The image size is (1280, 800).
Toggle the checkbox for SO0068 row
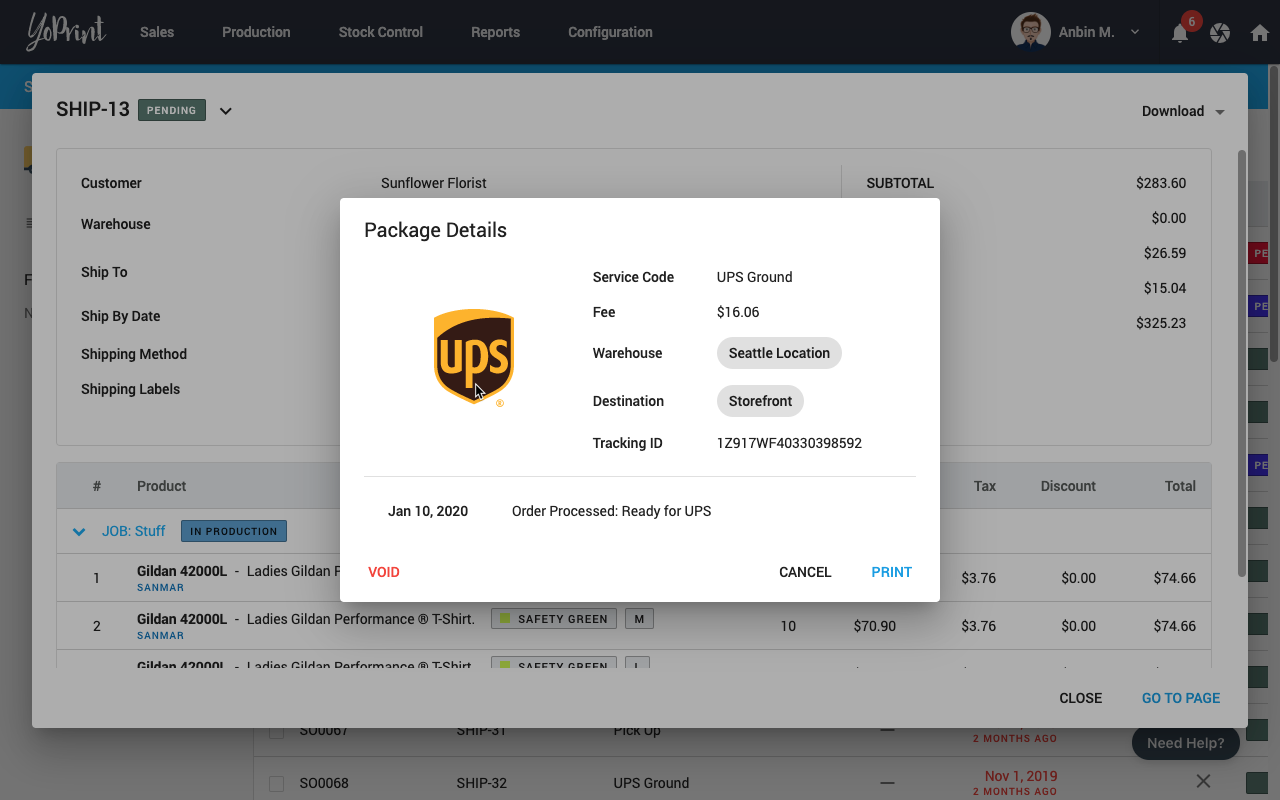click(x=277, y=783)
